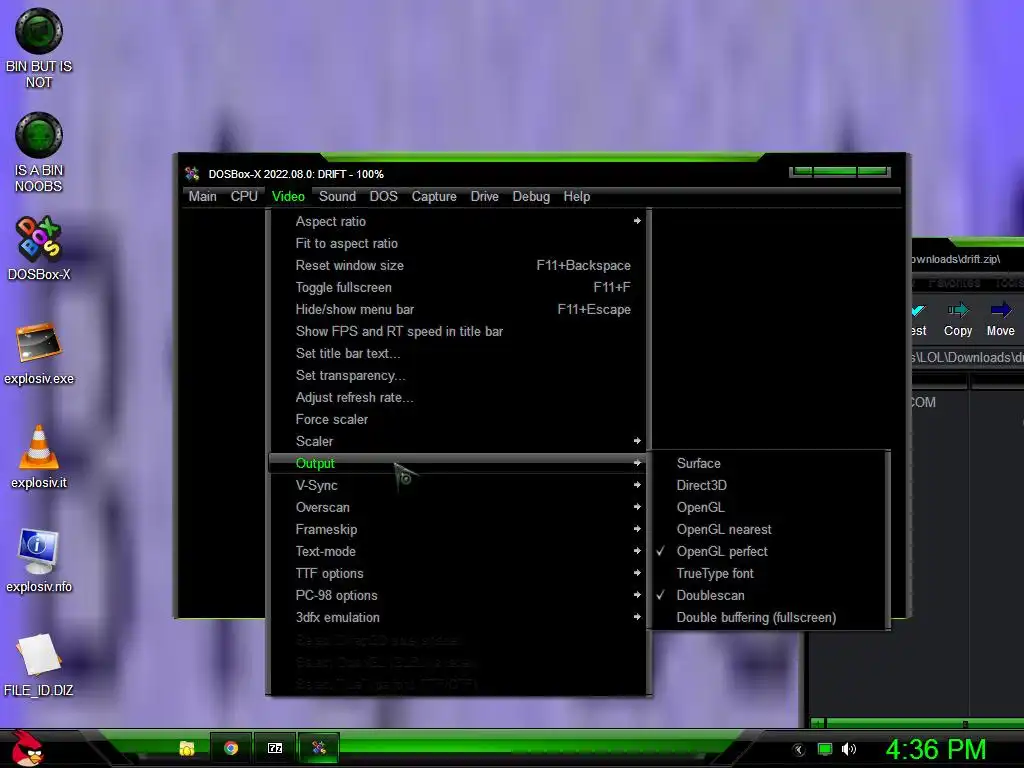Toggle Show FPS and RT speed in title bar
Screen dimensions: 1024x768
click(458, 332)
